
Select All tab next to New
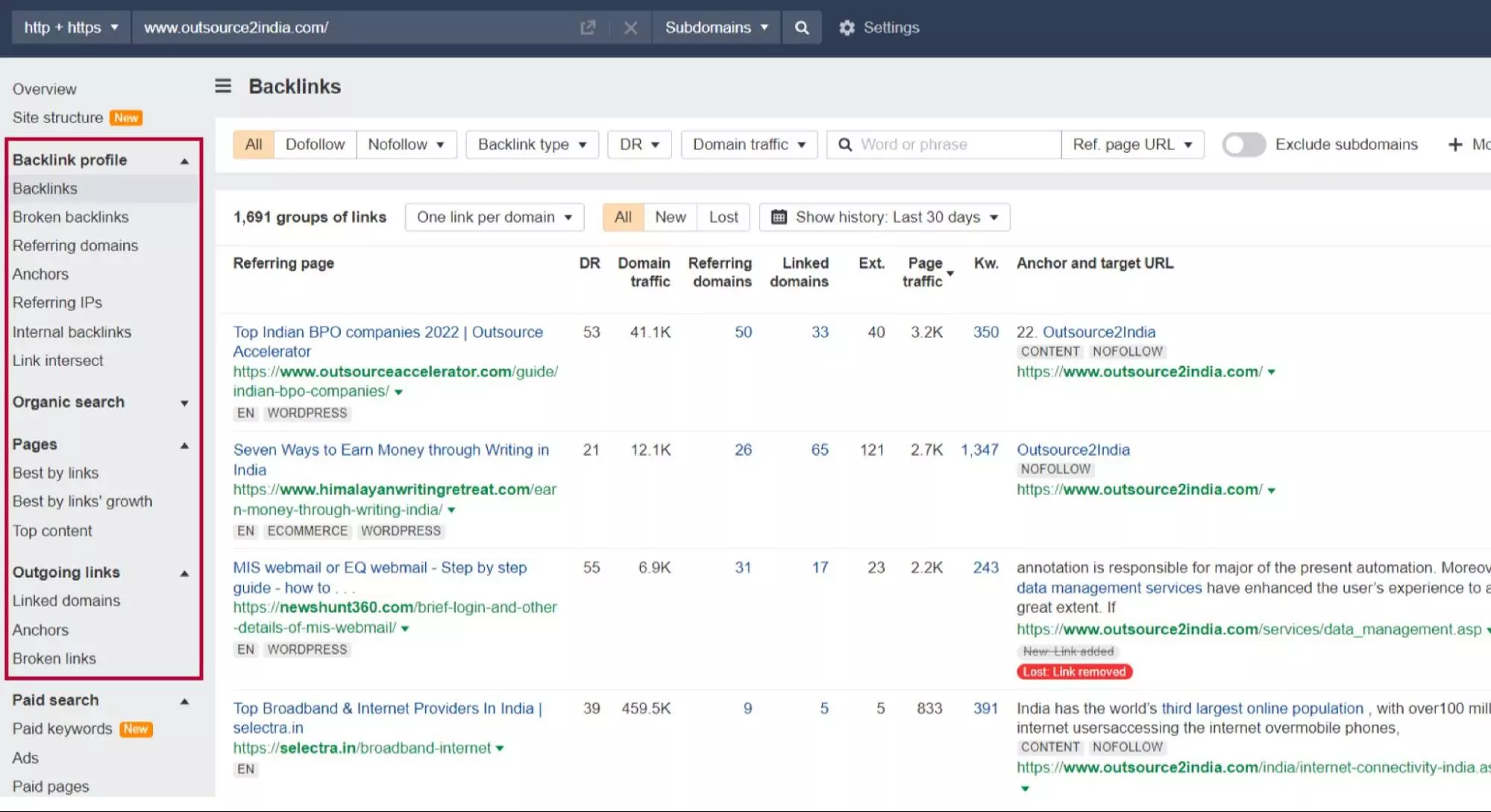623,217
